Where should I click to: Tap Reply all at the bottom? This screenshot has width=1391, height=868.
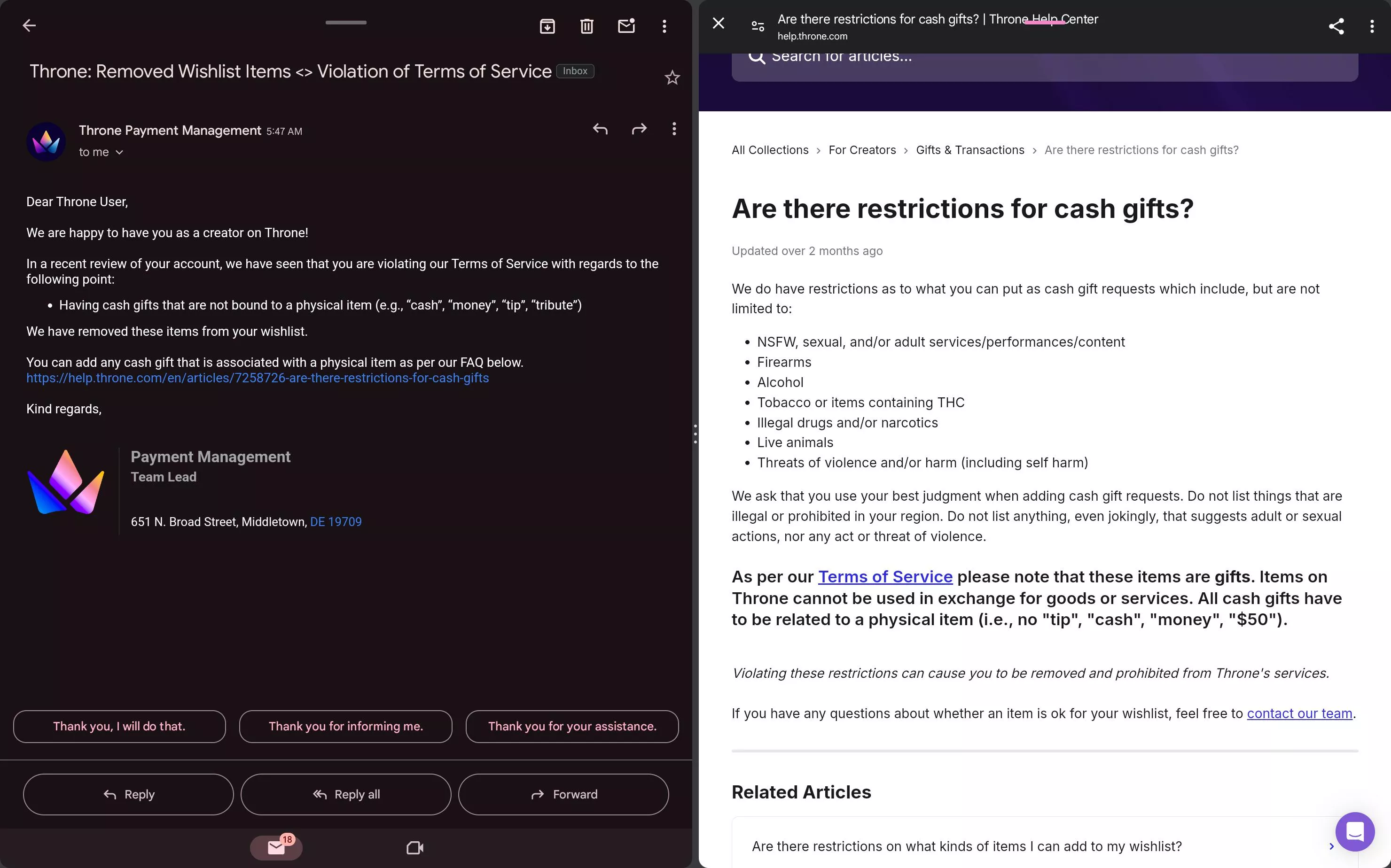[x=345, y=794]
